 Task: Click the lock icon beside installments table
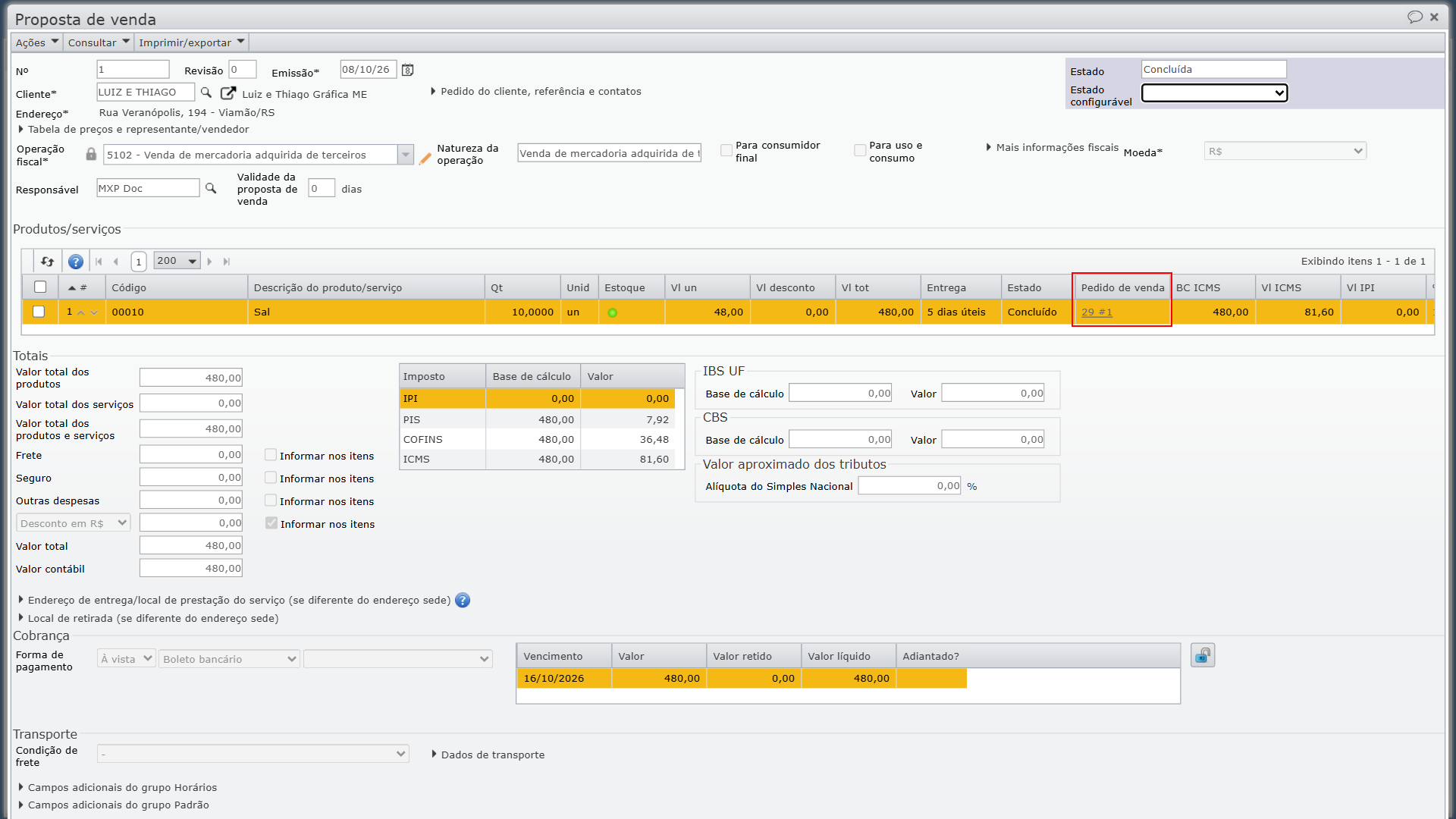click(1203, 655)
